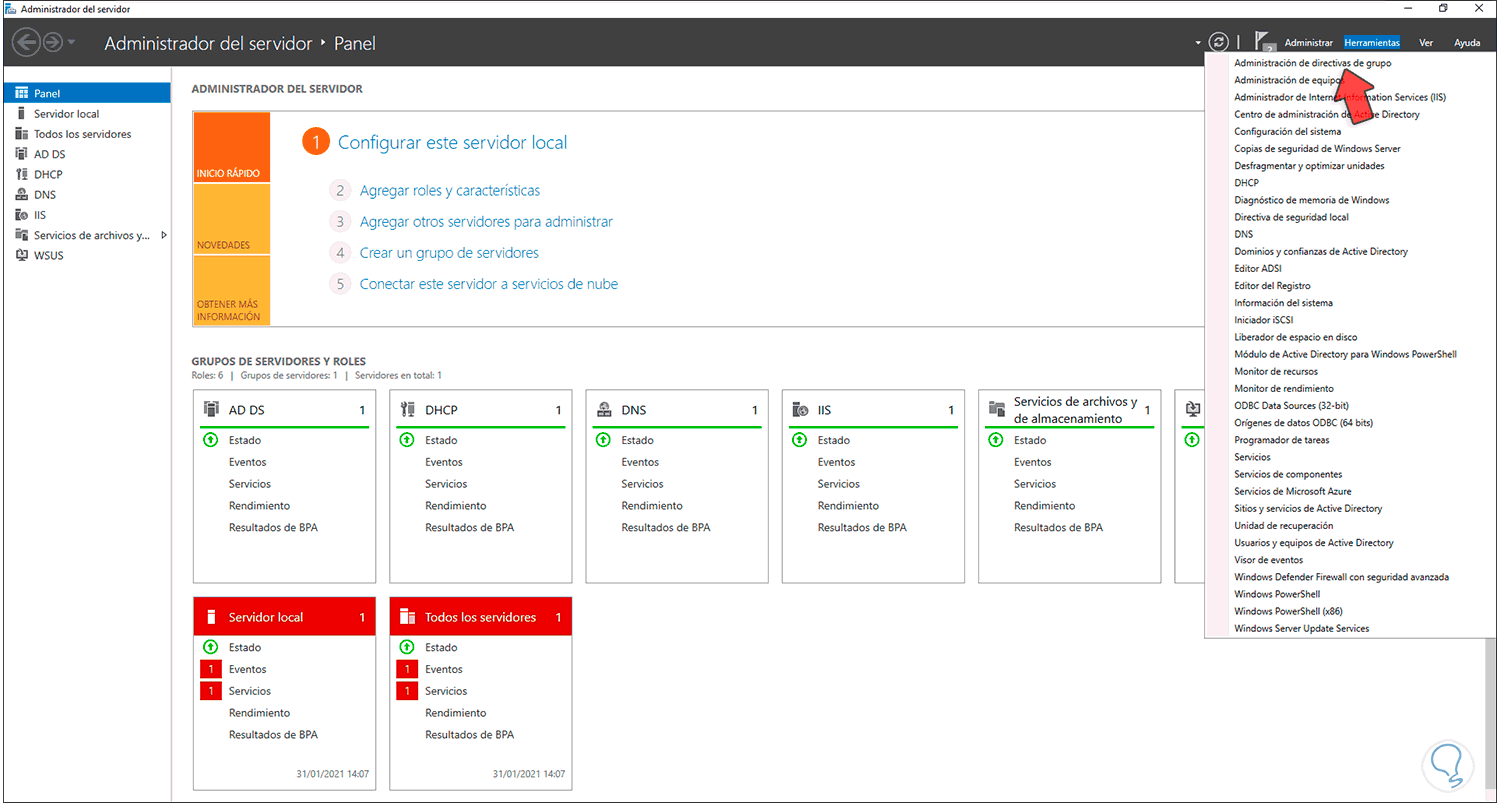The height and width of the screenshot is (803, 1500).
Task: Click the Panel icon in sidebar
Action: [22, 93]
